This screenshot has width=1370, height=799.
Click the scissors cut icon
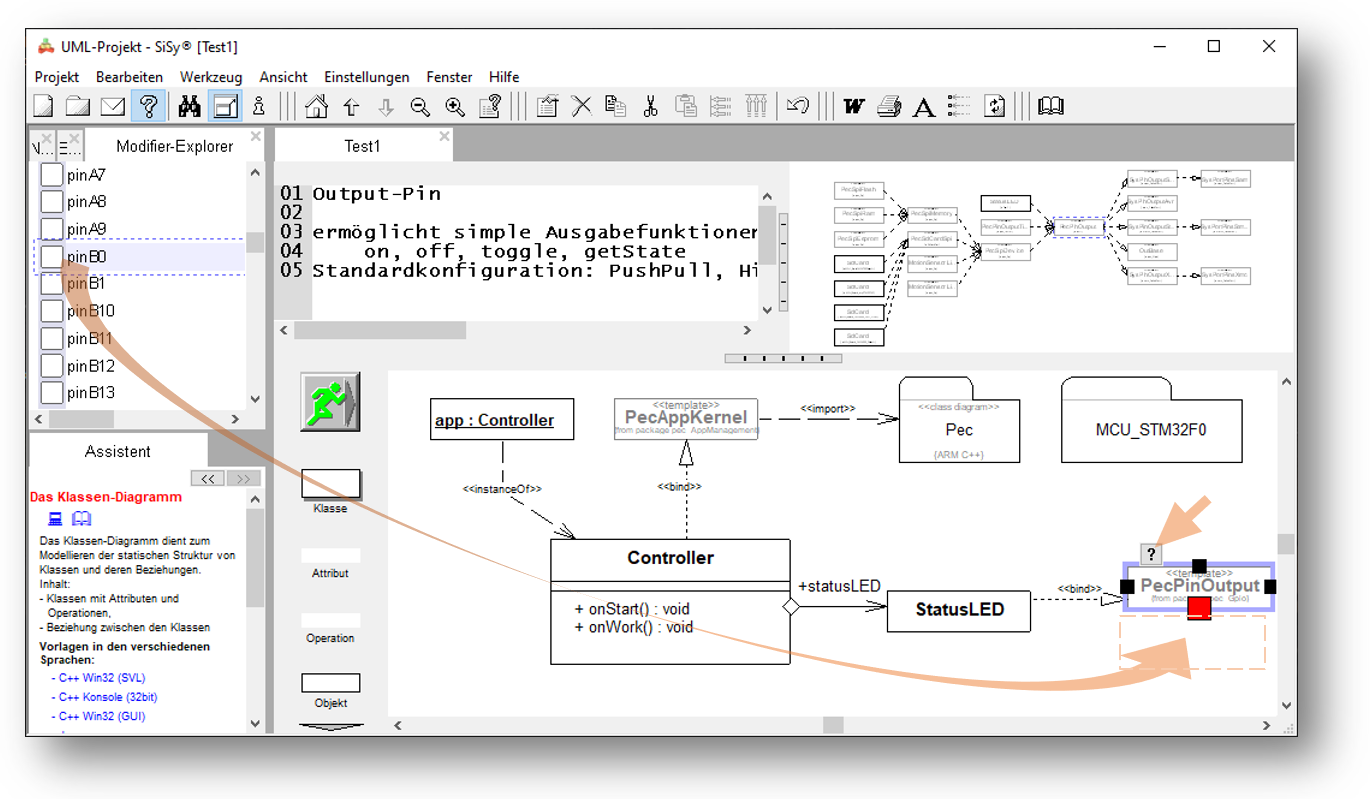pyautogui.click(x=650, y=106)
